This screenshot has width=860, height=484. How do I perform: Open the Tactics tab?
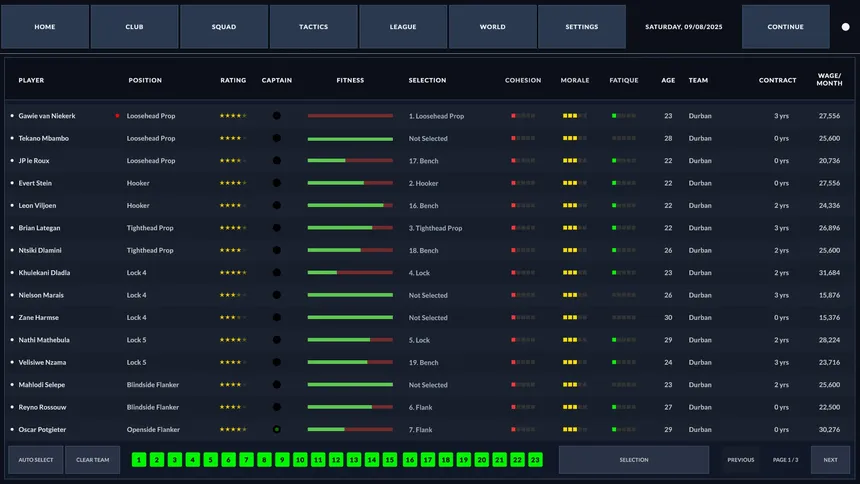coord(314,27)
